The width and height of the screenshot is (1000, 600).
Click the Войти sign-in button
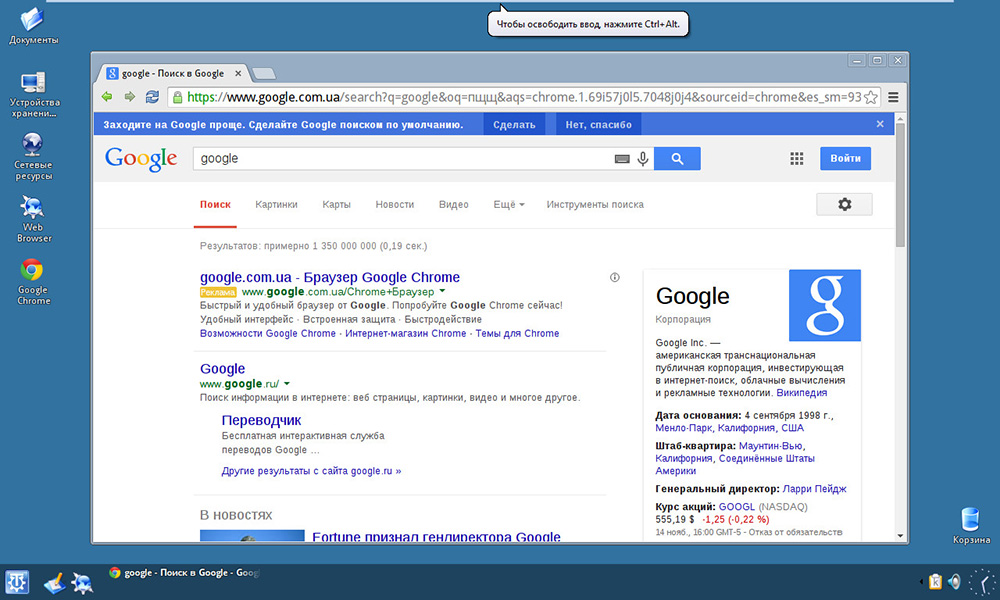pos(845,159)
